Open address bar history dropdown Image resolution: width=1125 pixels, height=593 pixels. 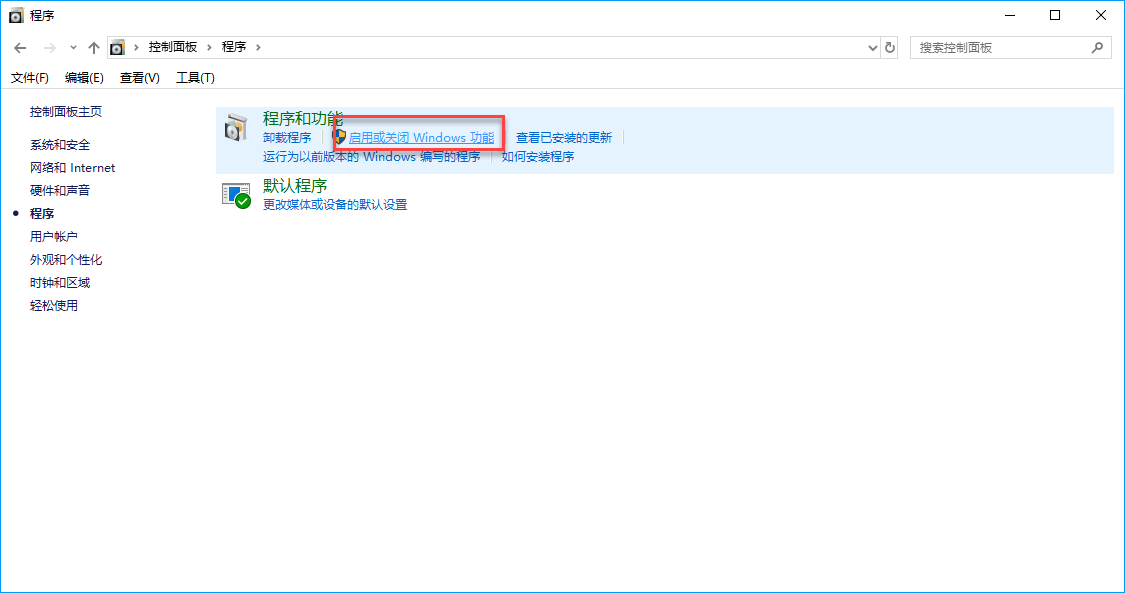pyautogui.click(x=872, y=48)
